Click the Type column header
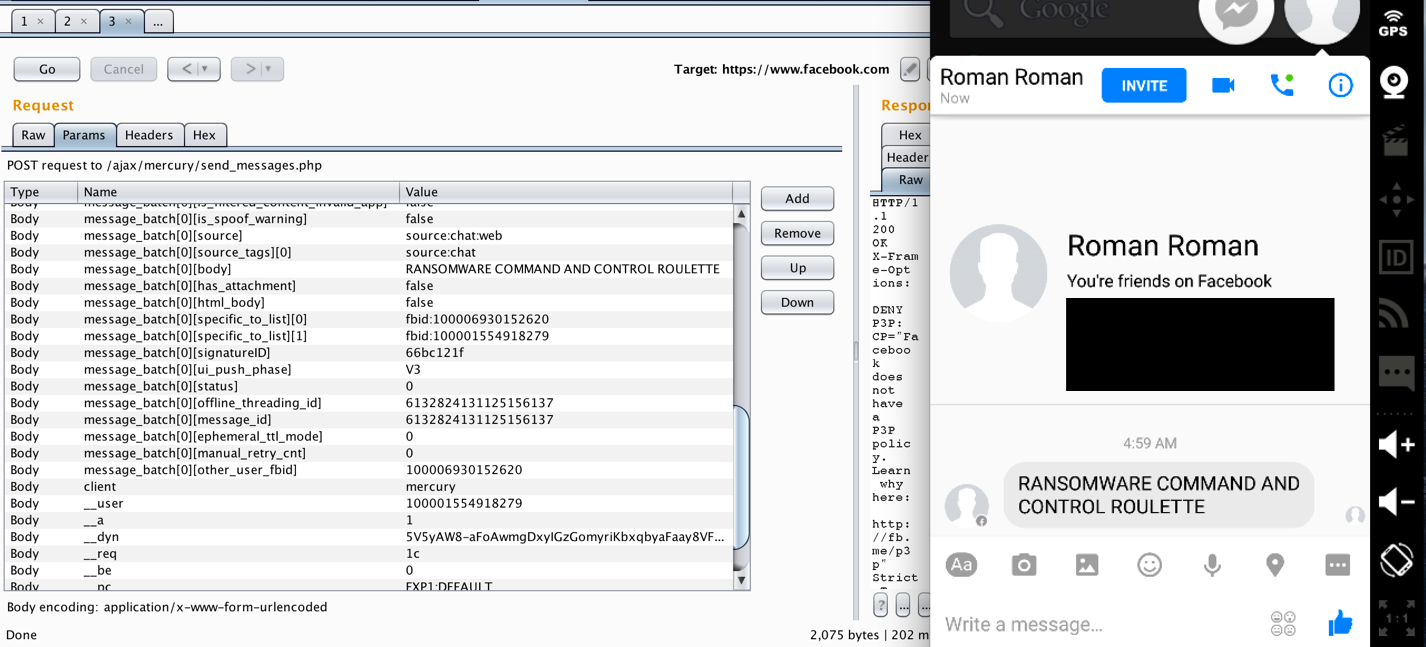Screen dimensions: 1426x647 tap(41, 192)
